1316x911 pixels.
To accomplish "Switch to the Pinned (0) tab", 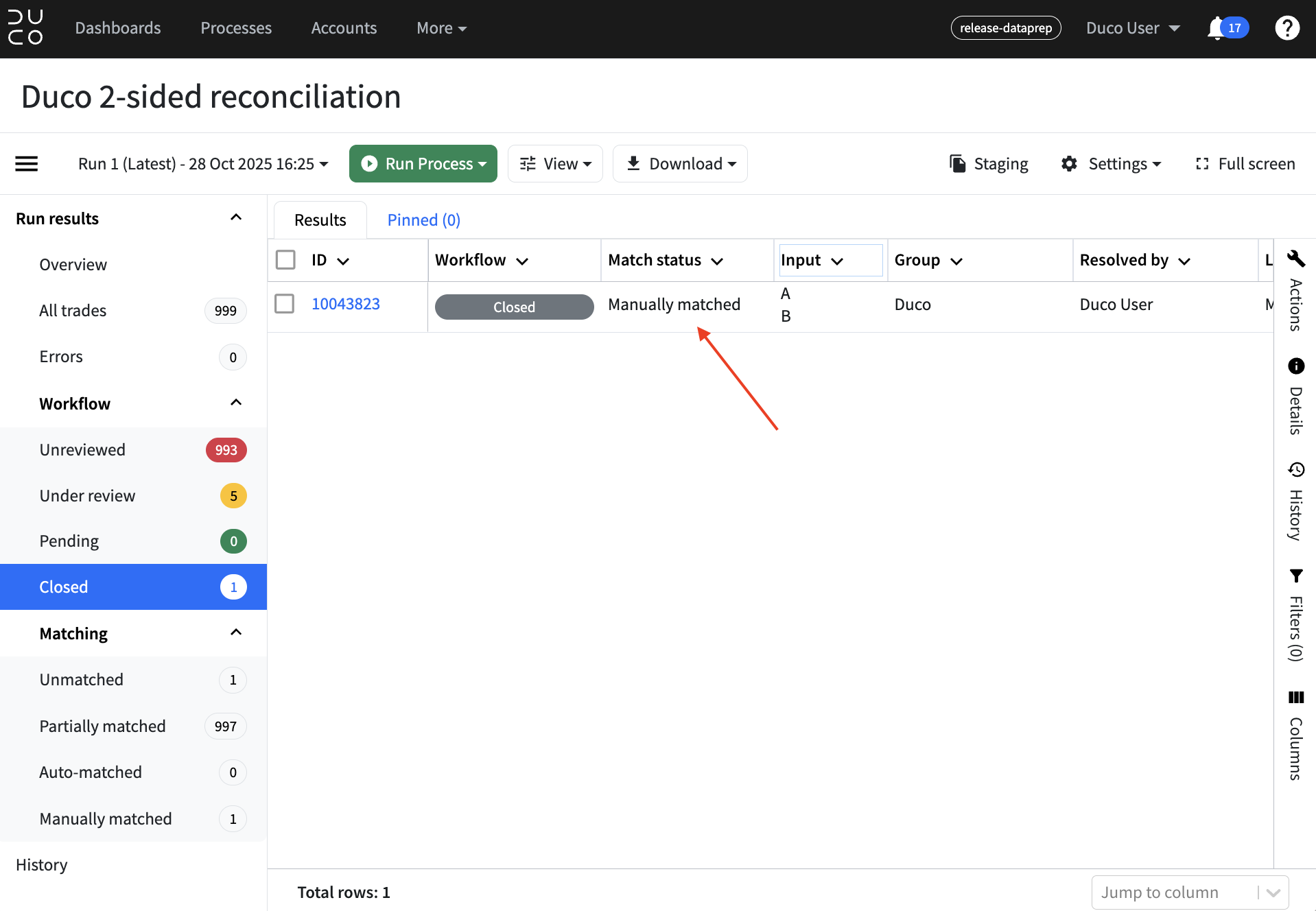I will click(x=423, y=220).
